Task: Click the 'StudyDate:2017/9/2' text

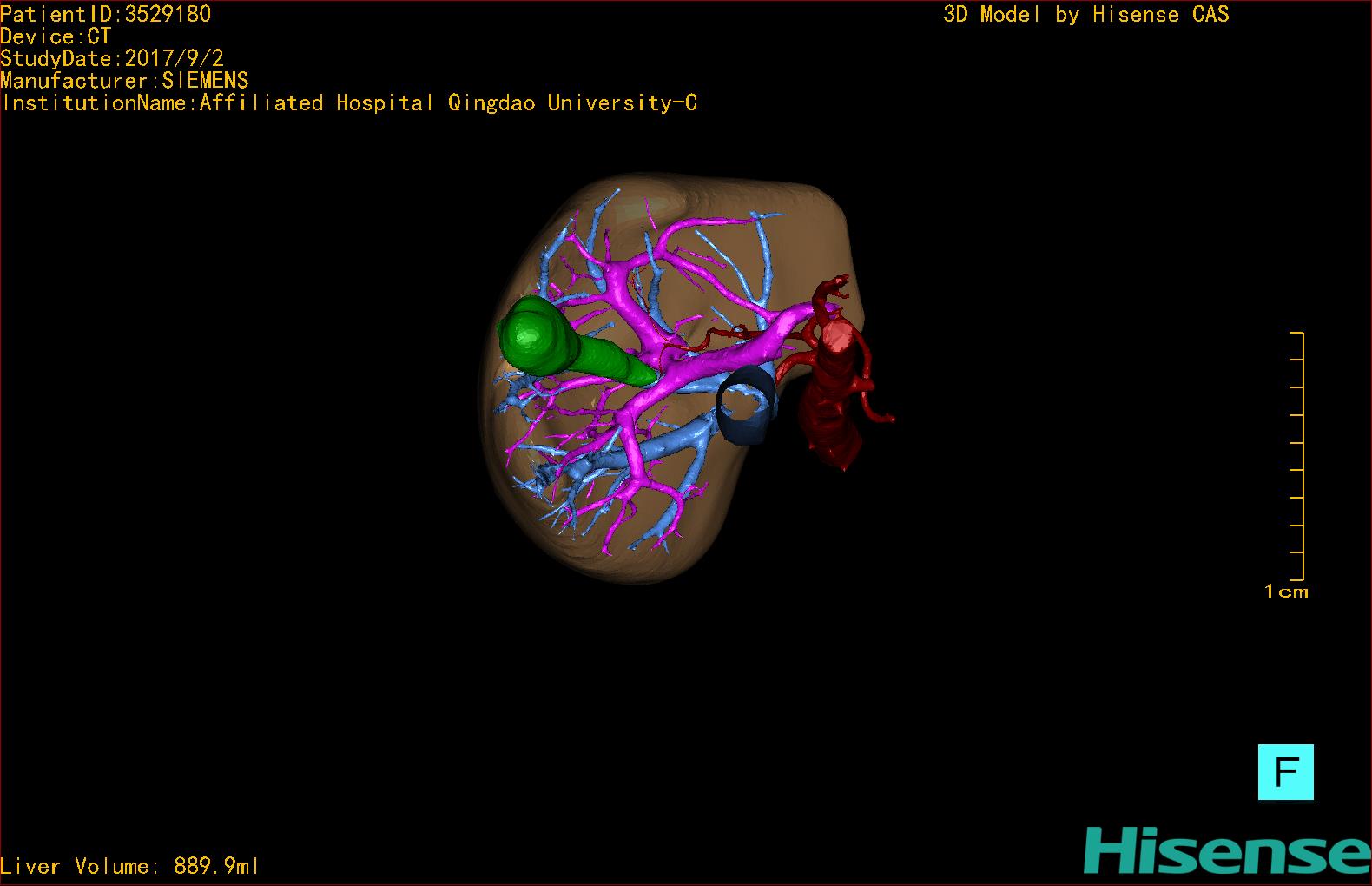Action: 112,58
